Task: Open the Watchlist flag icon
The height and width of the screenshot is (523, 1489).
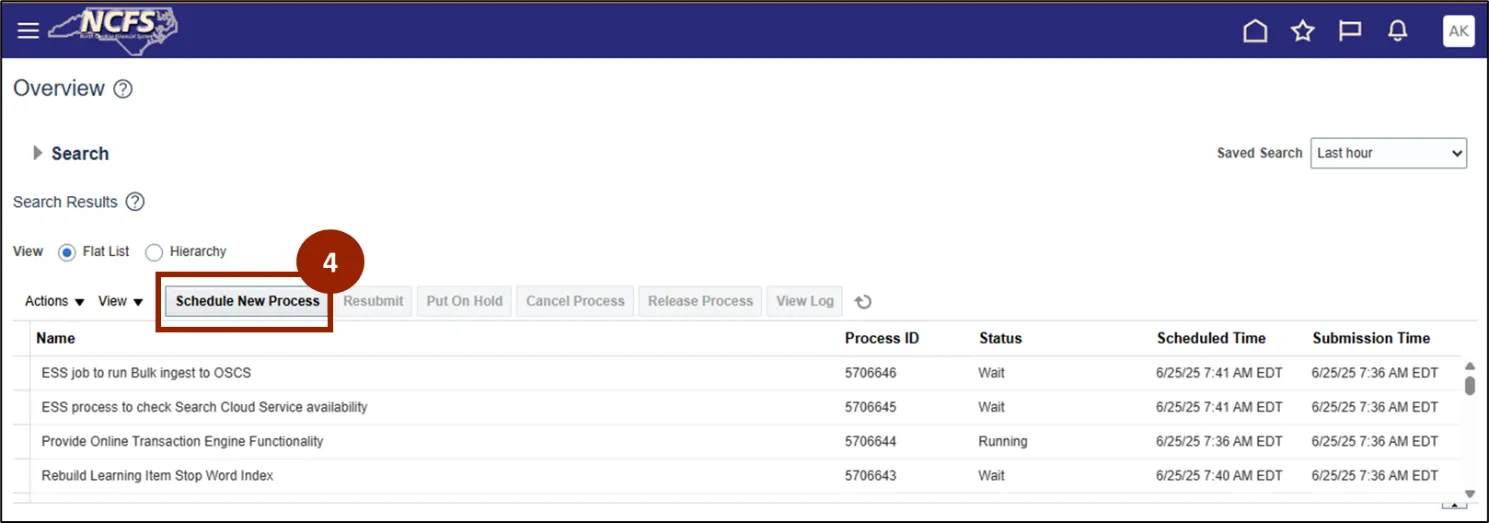Action: [x=1350, y=31]
